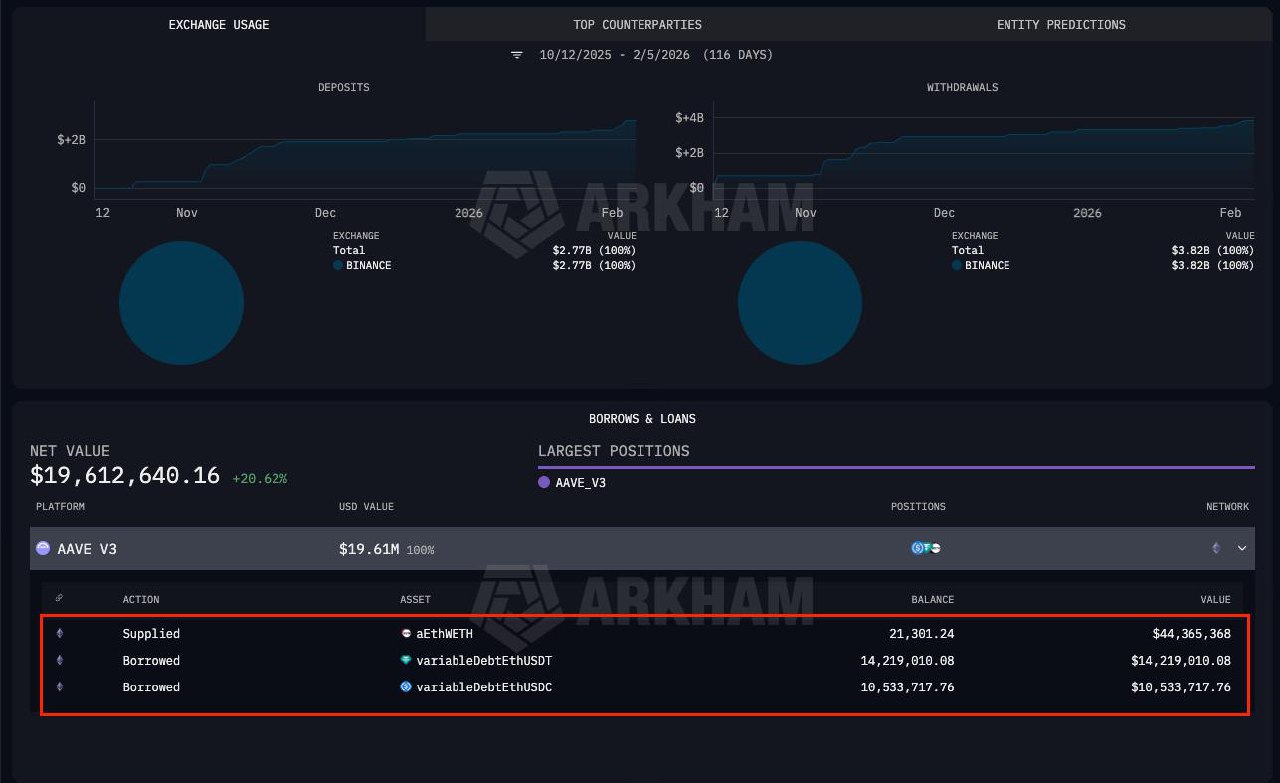Click the +20.62% change figure
The height and width of the screenshot is (783, 1280).
(259, 479)
